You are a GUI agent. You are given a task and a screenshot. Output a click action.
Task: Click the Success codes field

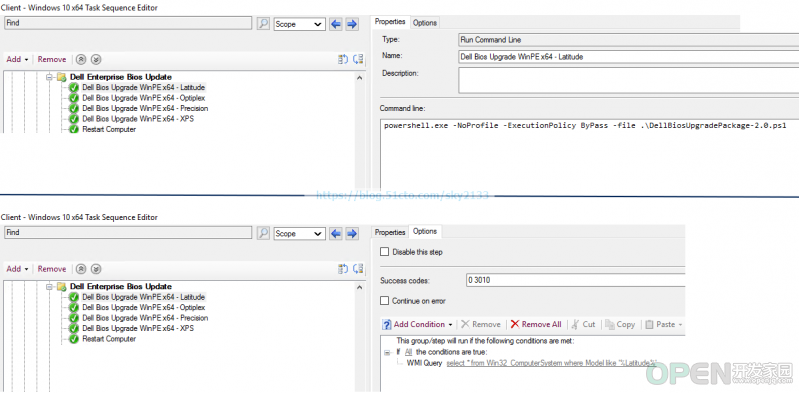pos(575,280)
